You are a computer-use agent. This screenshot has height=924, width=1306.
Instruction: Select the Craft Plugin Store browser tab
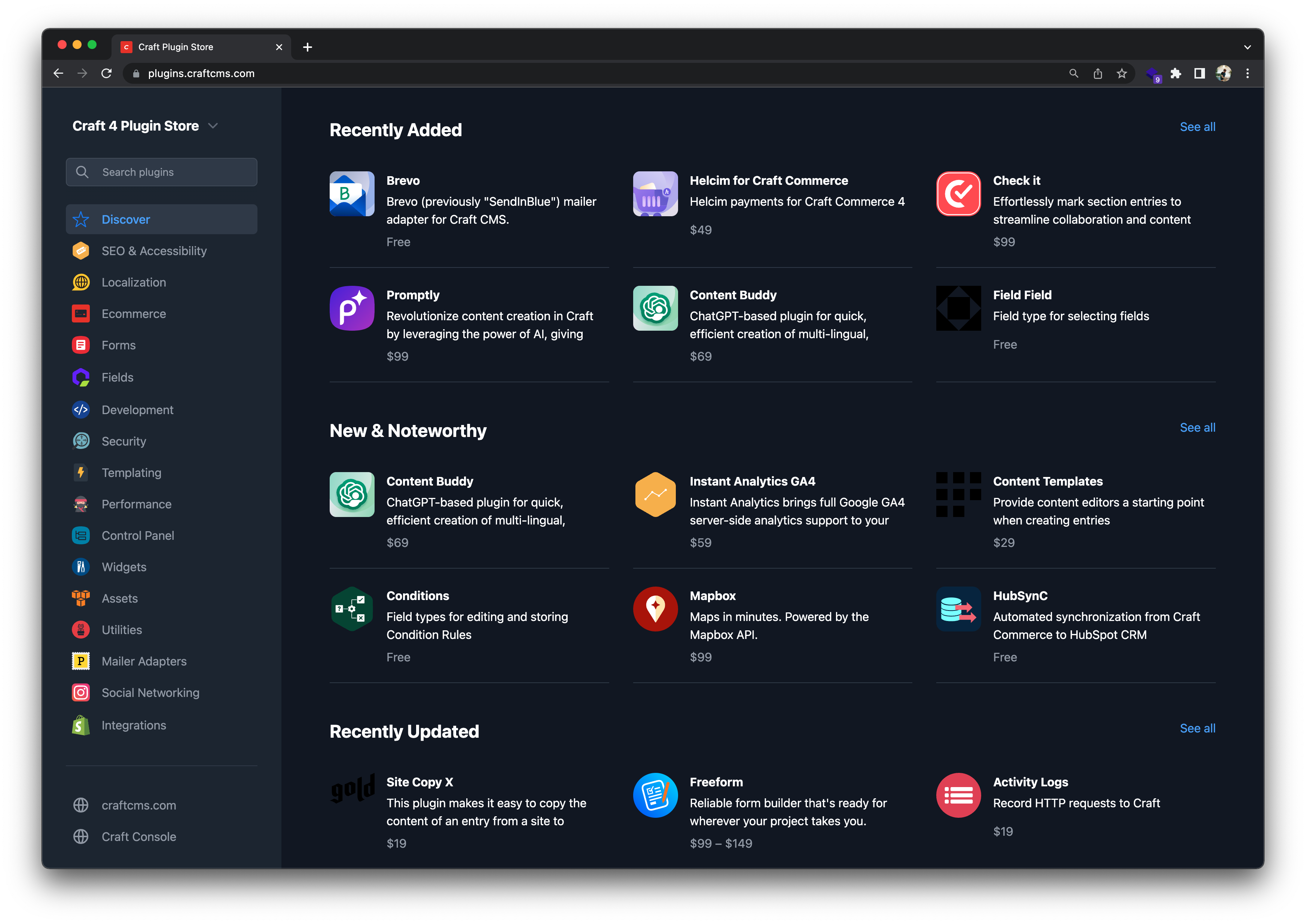201,47
